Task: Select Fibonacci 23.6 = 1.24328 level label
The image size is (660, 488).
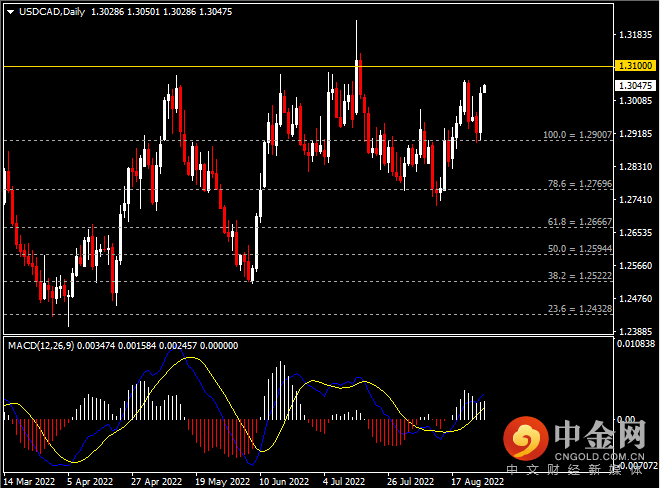Action: (x=580, y=309)
